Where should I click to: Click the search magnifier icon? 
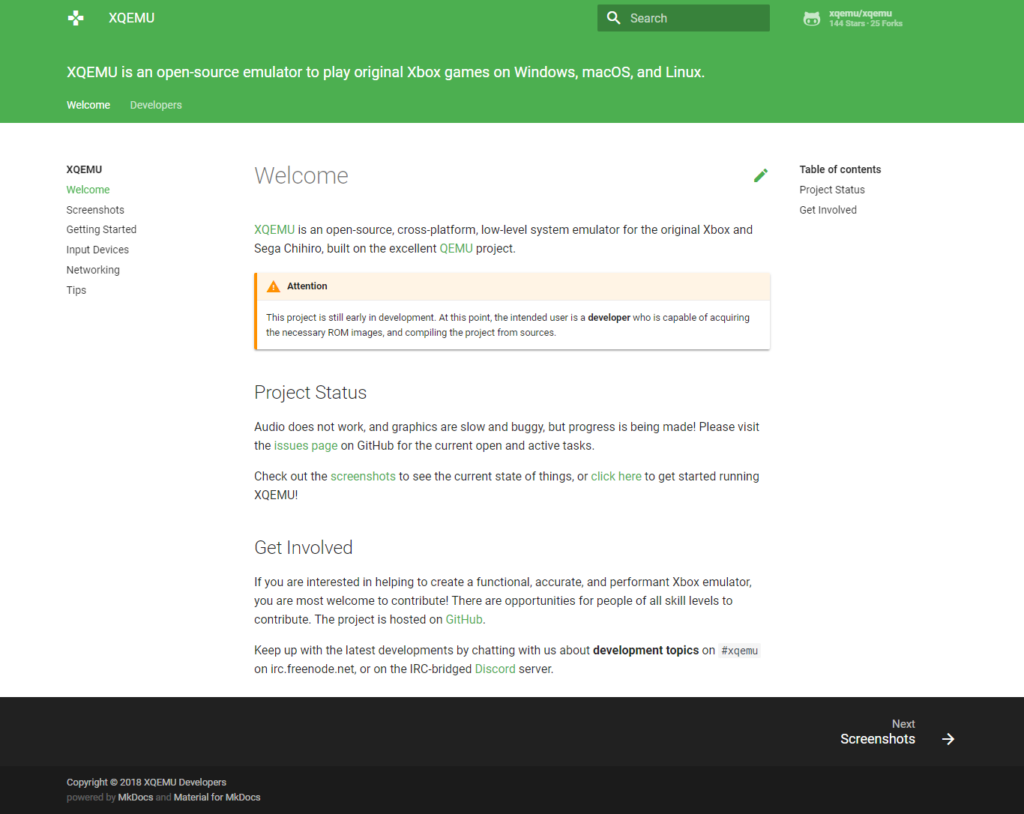point(613,18)
